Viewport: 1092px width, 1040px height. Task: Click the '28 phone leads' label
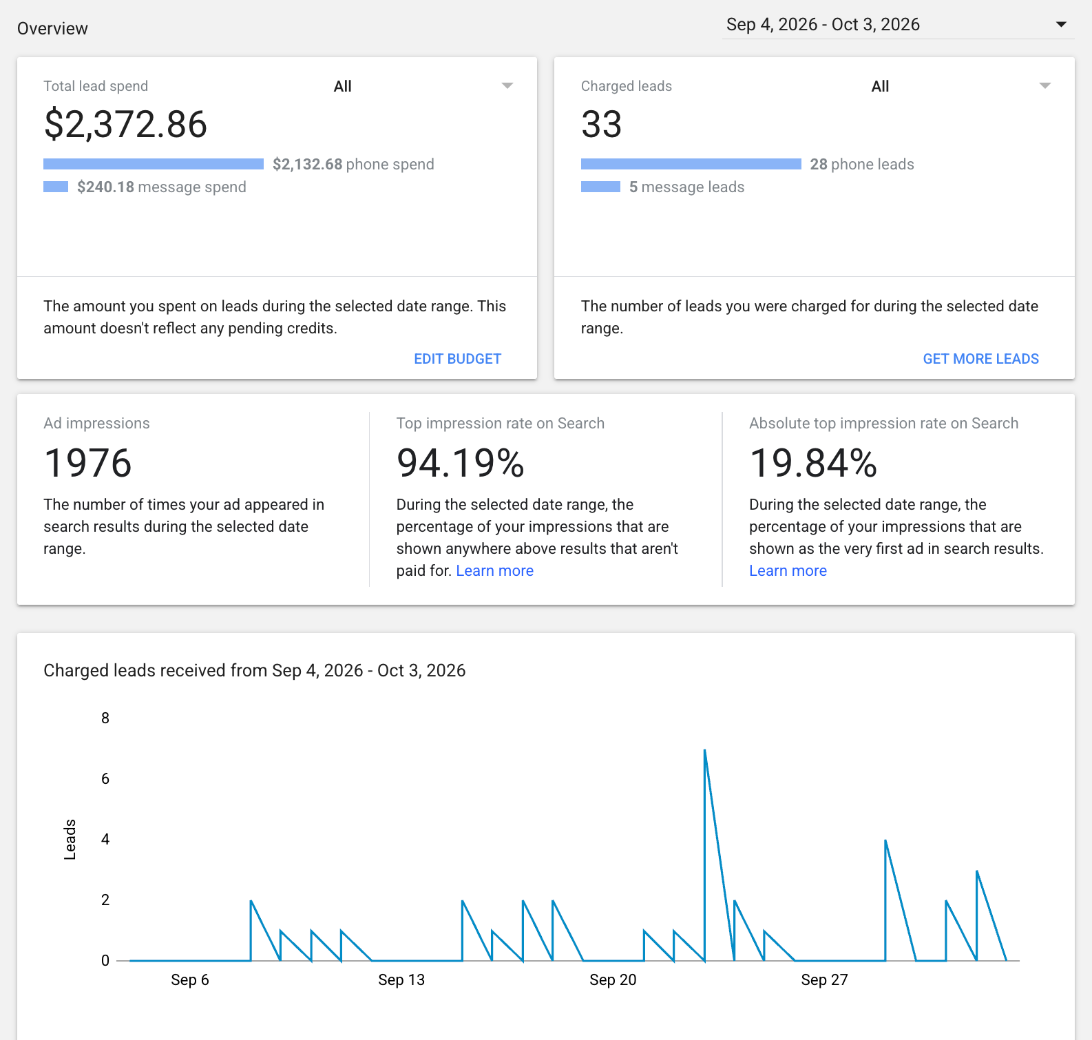pos(862,164)
